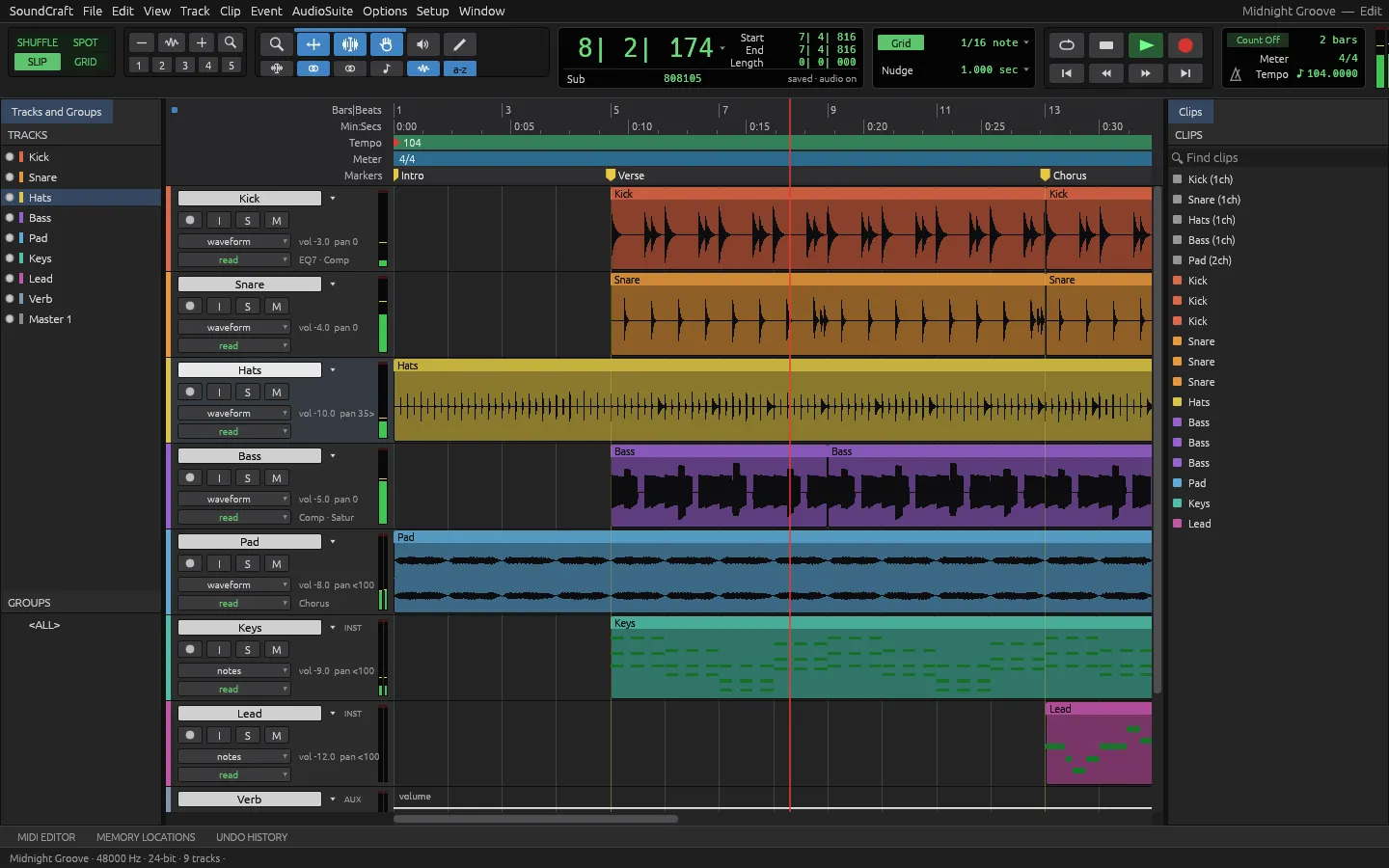The image size is (1389, 868).
Task: Click the red Record button
Action: pos(1185,45)
